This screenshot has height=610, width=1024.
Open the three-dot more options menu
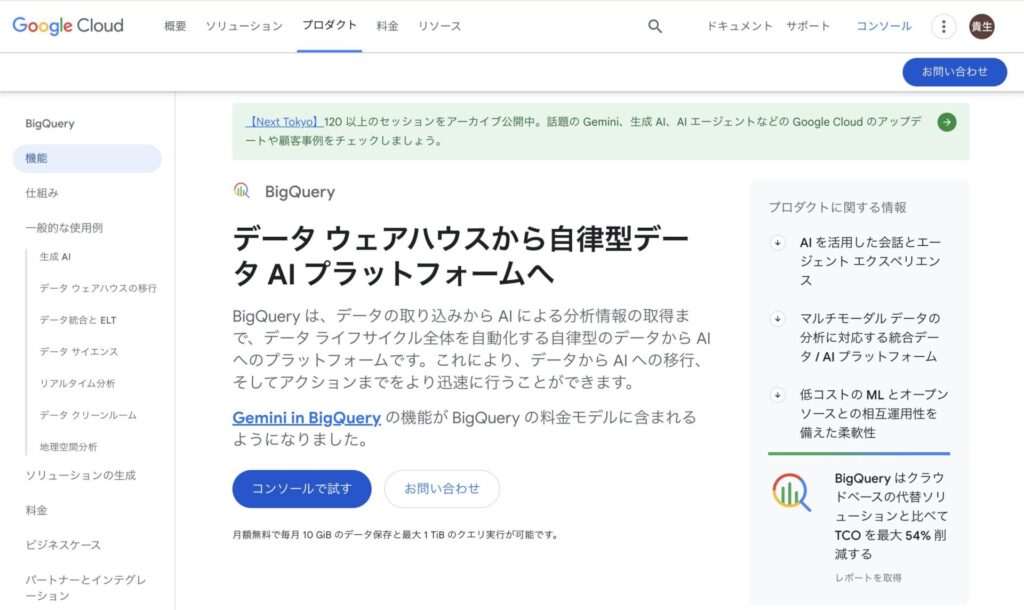[943, 26]
